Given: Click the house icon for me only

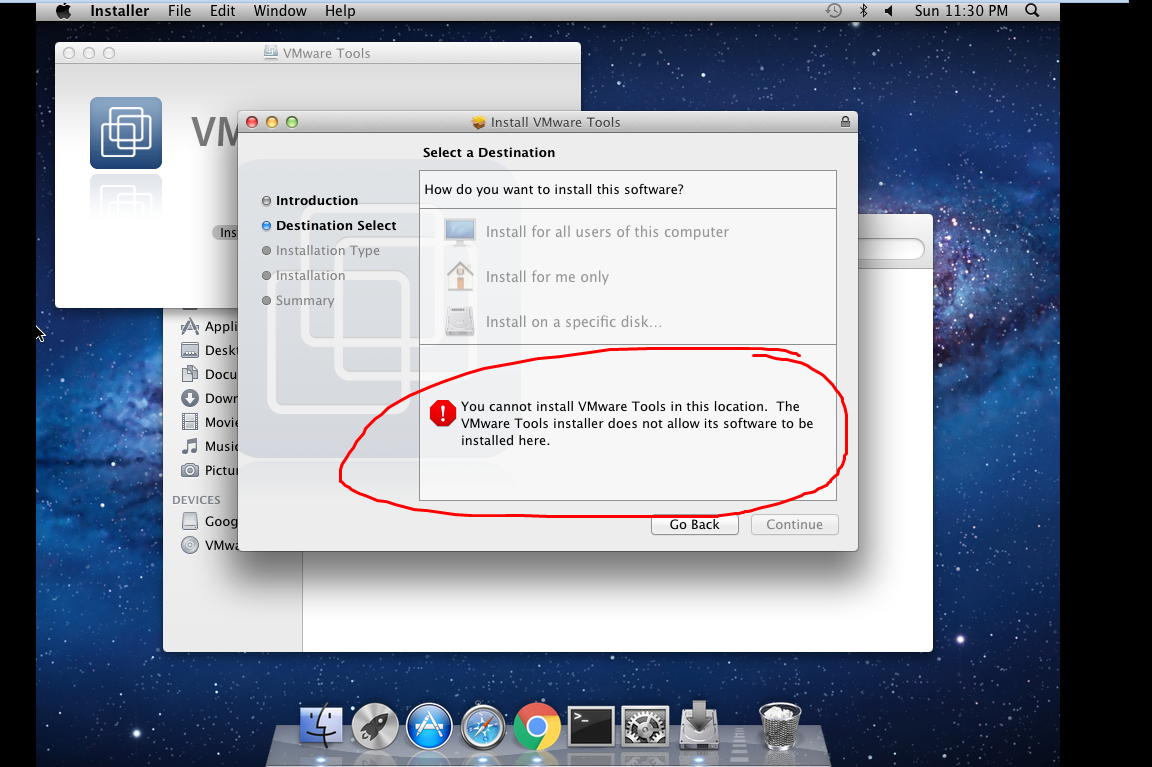Looking at the screenshot, I should pos(460,277).
